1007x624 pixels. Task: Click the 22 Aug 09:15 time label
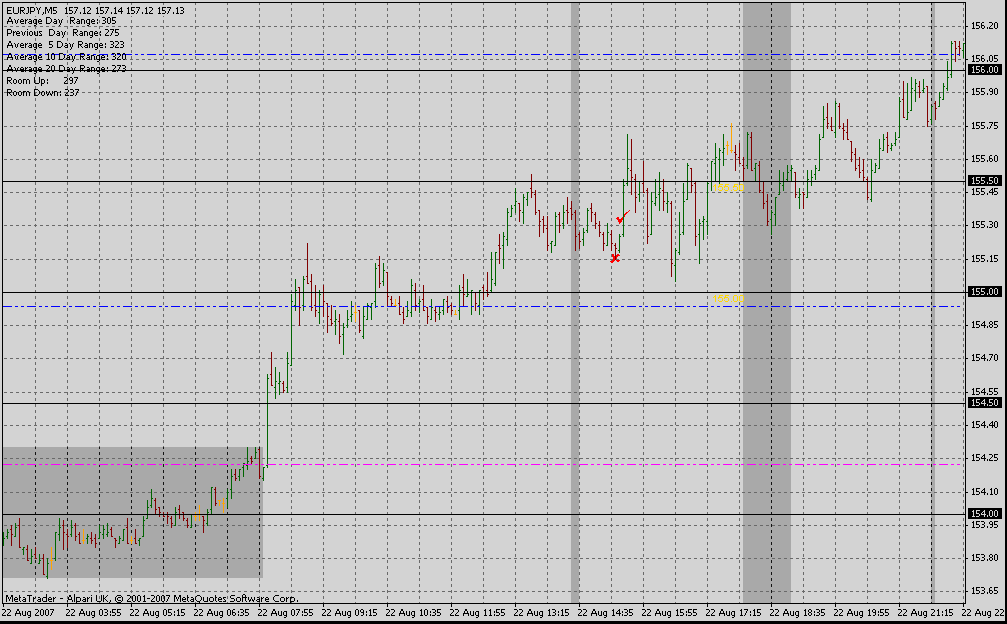tap(353, 612)
